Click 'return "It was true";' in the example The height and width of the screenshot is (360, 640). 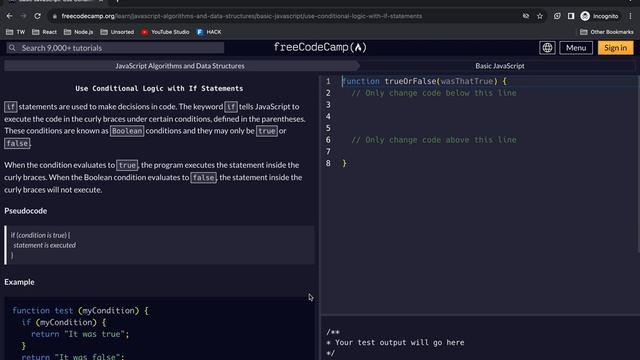80,334
